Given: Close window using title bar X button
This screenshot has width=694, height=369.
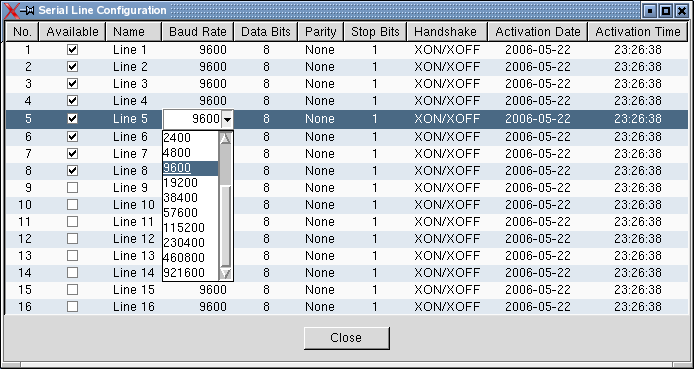Looking at the screenshot, I should [682, 11].
